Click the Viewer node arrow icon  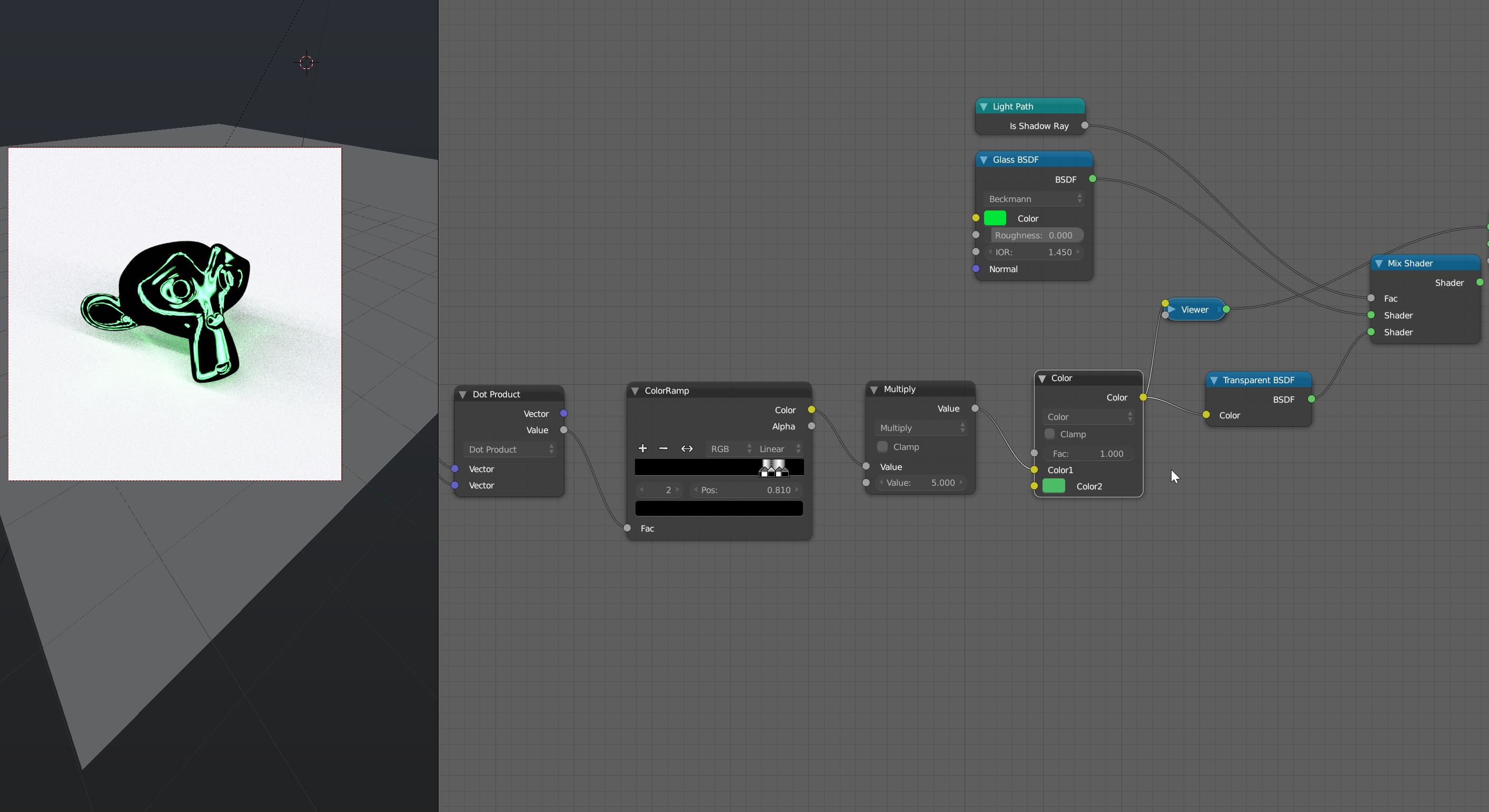pyautogui.click(x=1172, y=309)
